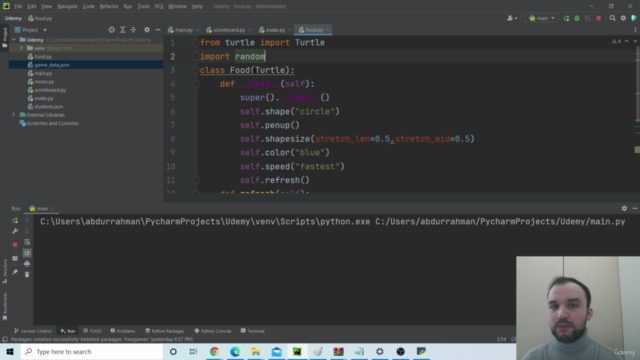This screenshot has height=360, width=640.
Task: Close the food.py editor tab
Action: coord(328,30)
